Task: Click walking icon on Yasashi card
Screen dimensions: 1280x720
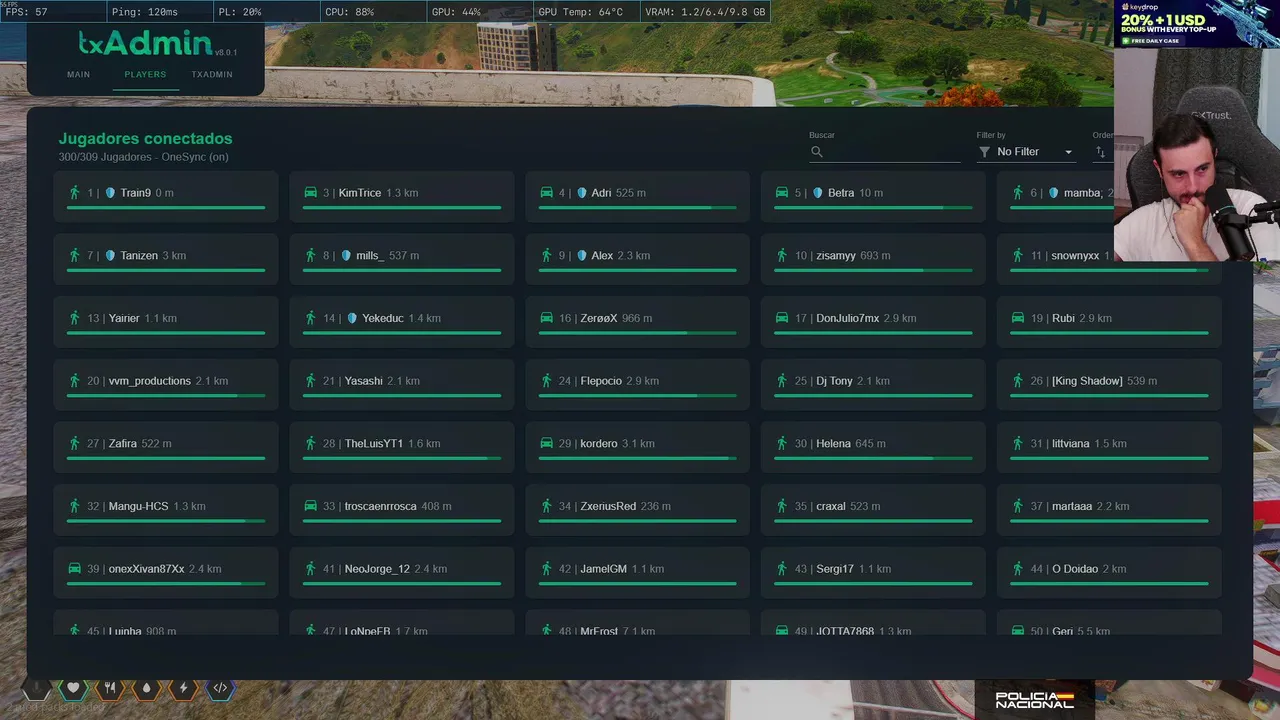Action: (310, 381)
